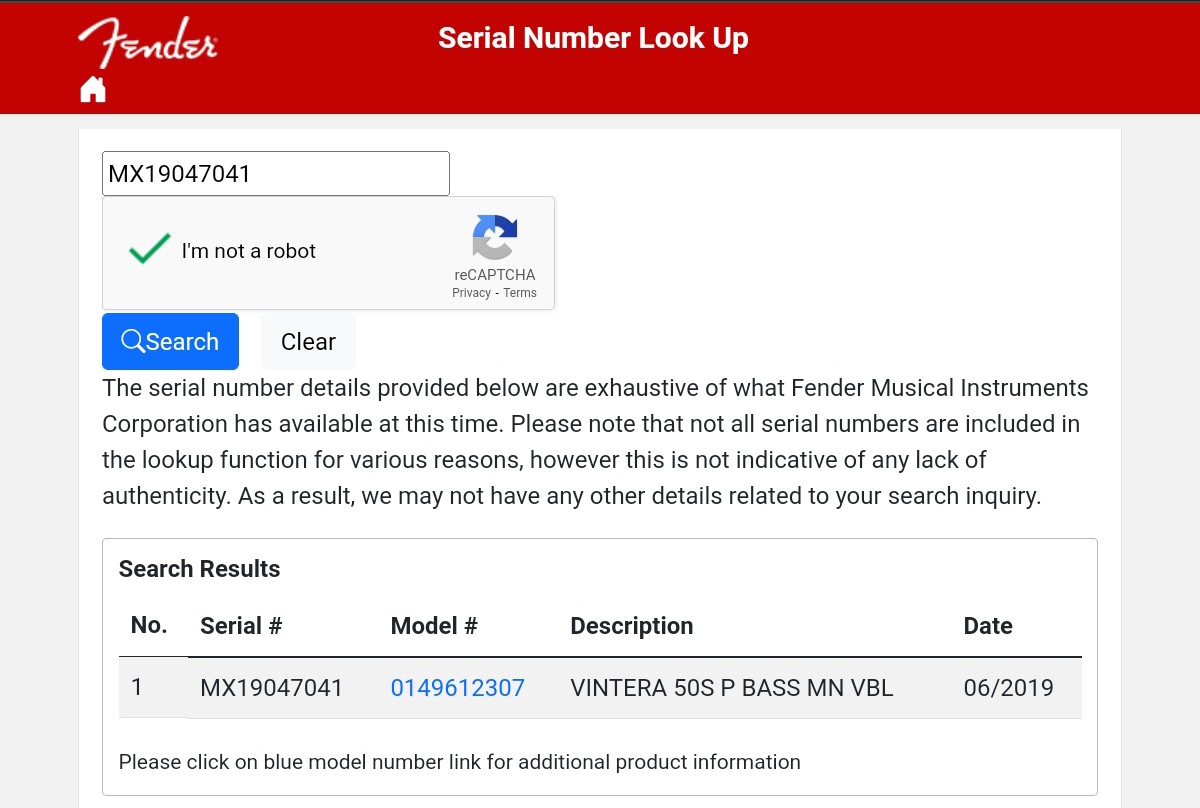Open the reCAPTCHA Terms link
Viewport: 1200px width, 808px height.
(520, 293)
